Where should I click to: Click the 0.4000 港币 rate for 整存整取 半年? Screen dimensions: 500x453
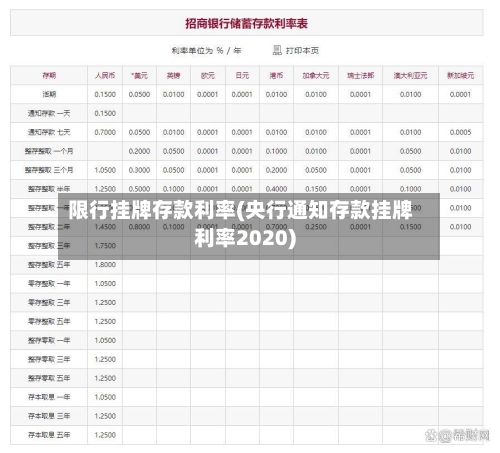tap(276, 189)
